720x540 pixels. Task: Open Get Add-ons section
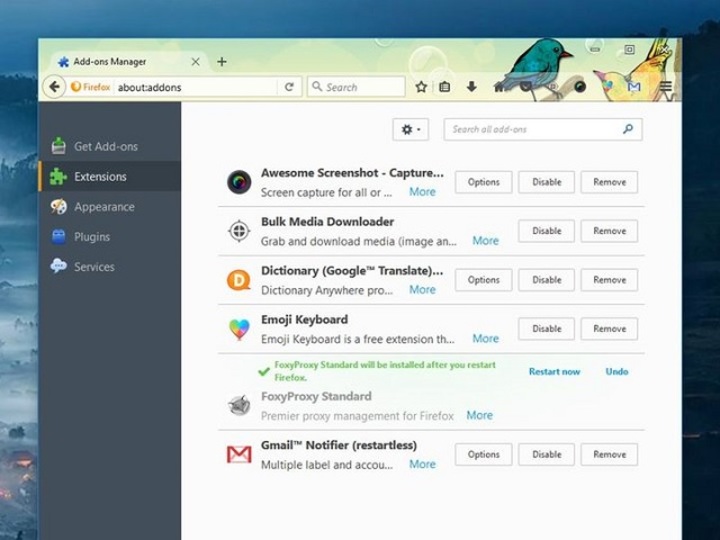110,146
